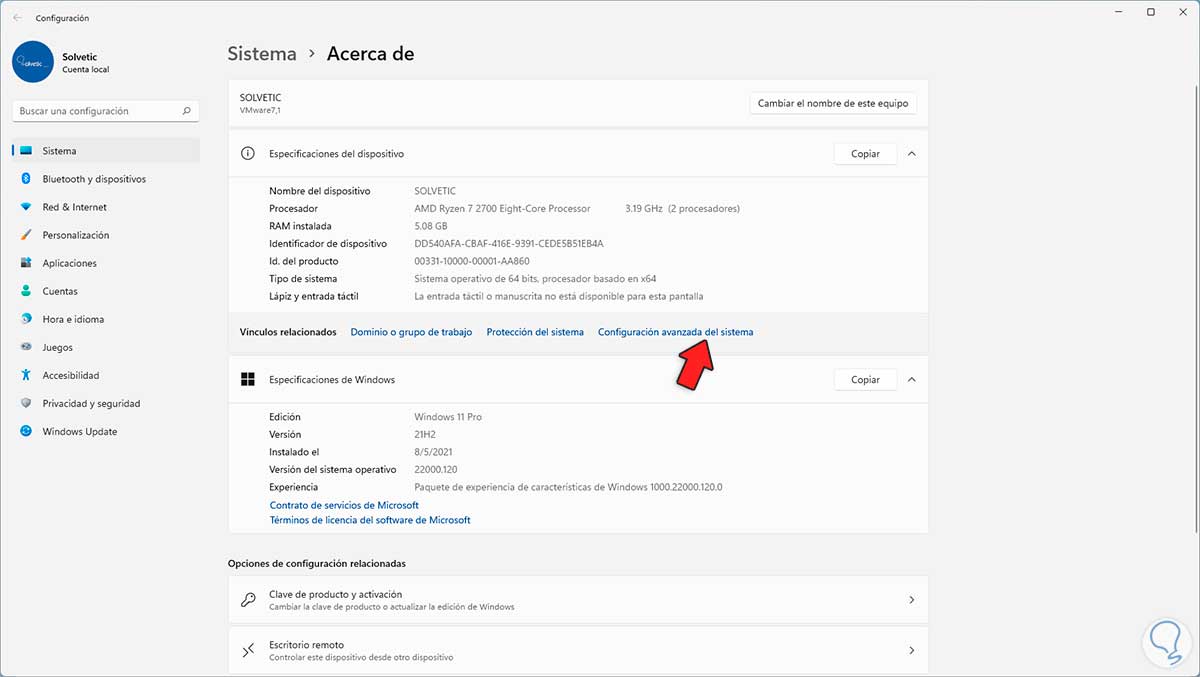This screenshot has width=1200, height=677.
Task: Minimize the Configuración window
Action: (x=1118, y=12)
